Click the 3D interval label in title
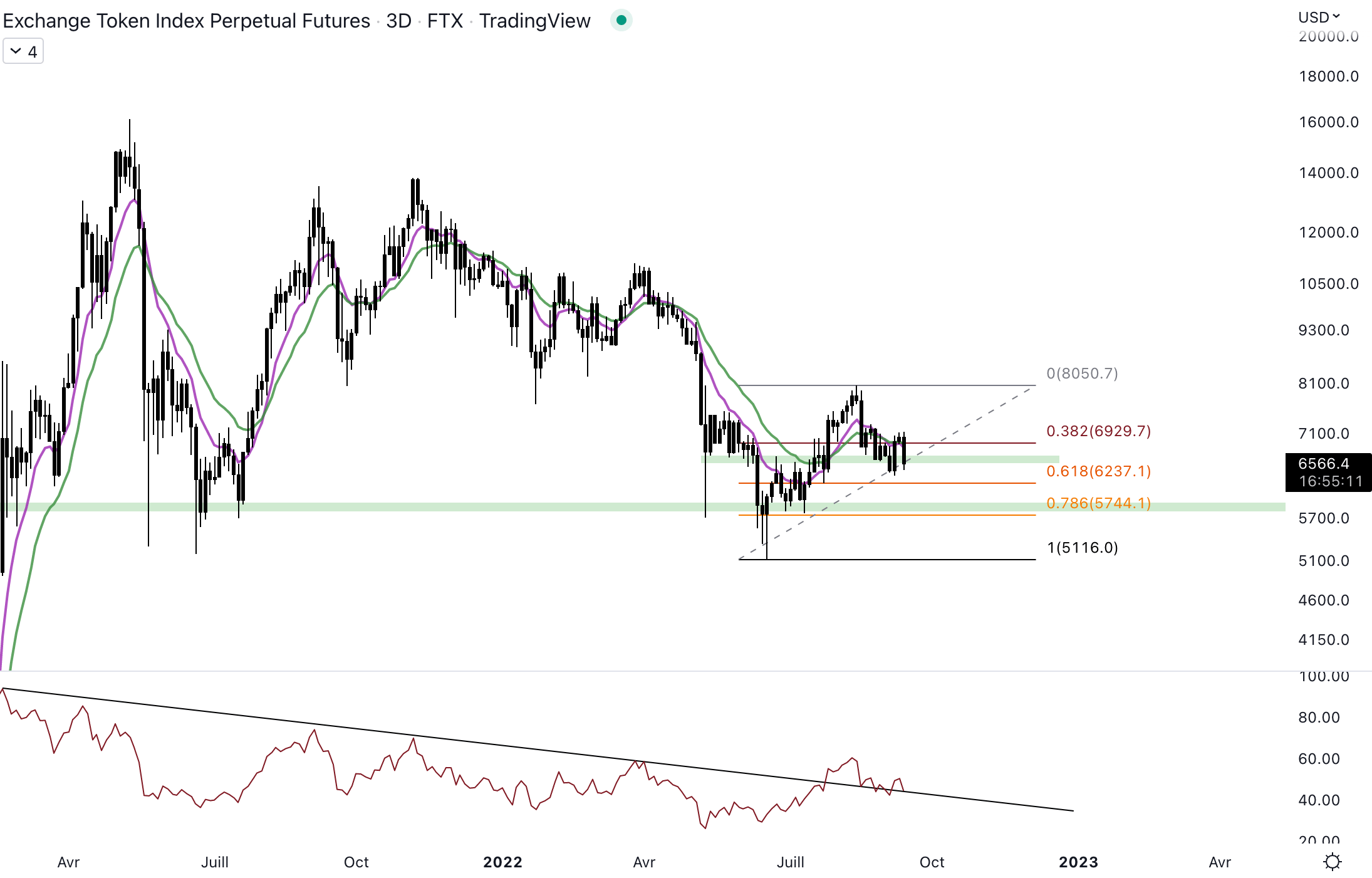1372x878 pixels. pos(398,21)
